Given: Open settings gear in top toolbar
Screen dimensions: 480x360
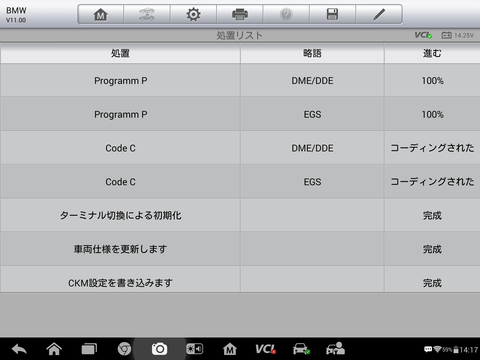Looking at the screenshot, I should click(193, 14).
